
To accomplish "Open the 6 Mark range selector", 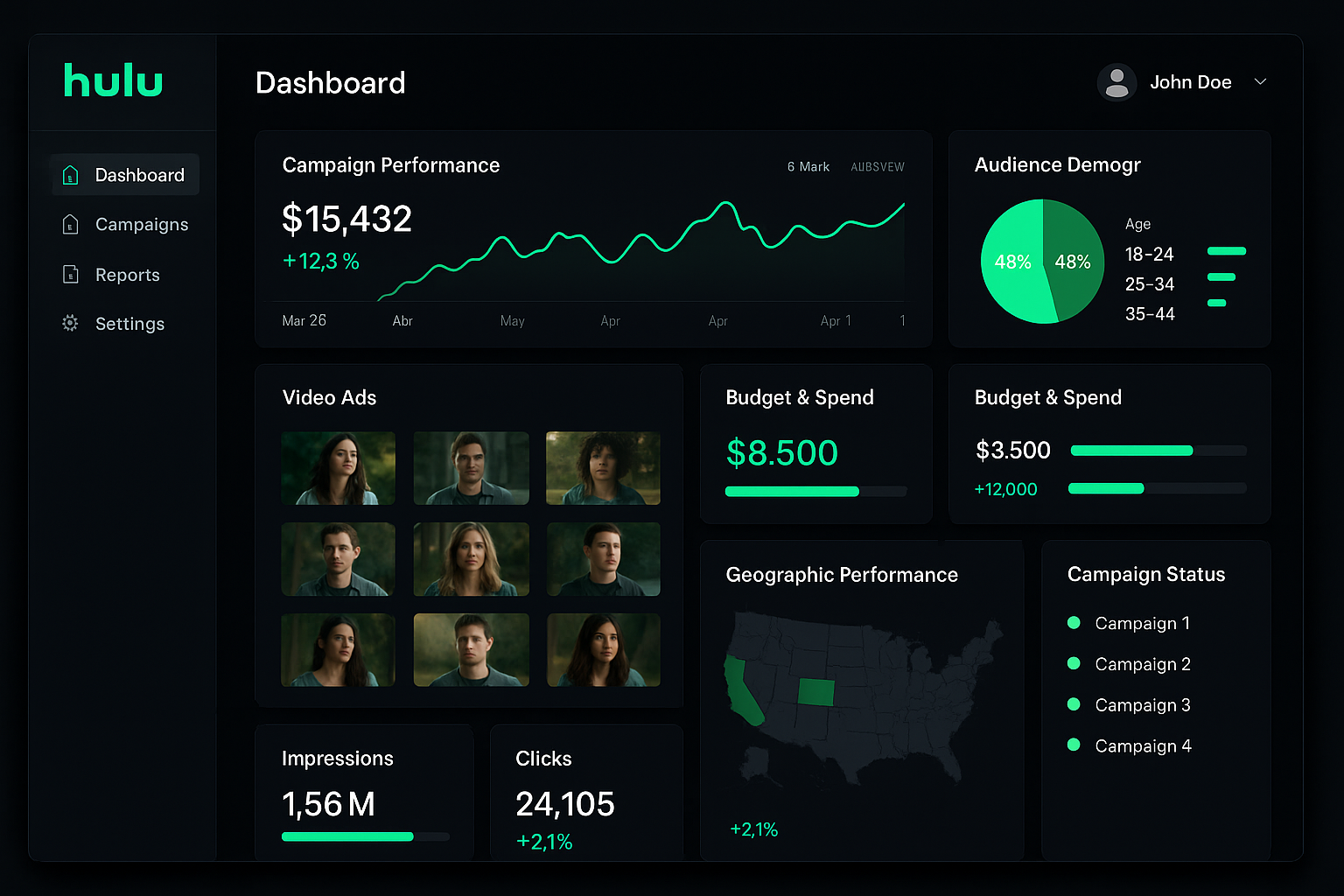I will tap(808, 167).
